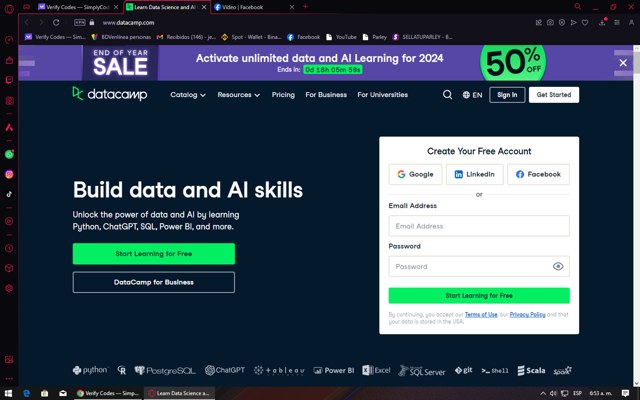
Task: Open WhatsApp in the browser sidebar
Action: [x=9, y=154]
